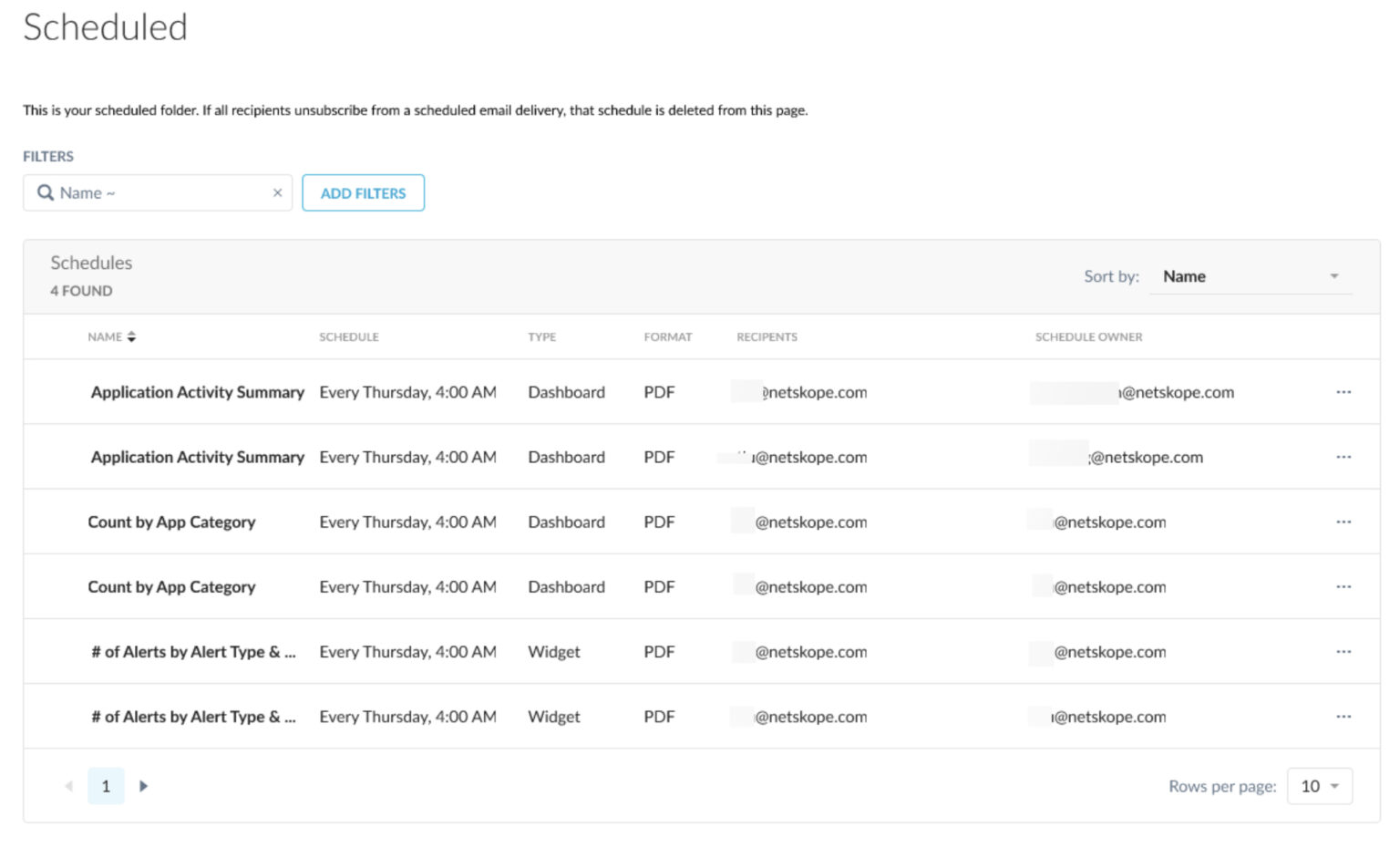Open the Sort by Name dropdown
The width and height of the screenshot is (1400, 848).
1250,275
